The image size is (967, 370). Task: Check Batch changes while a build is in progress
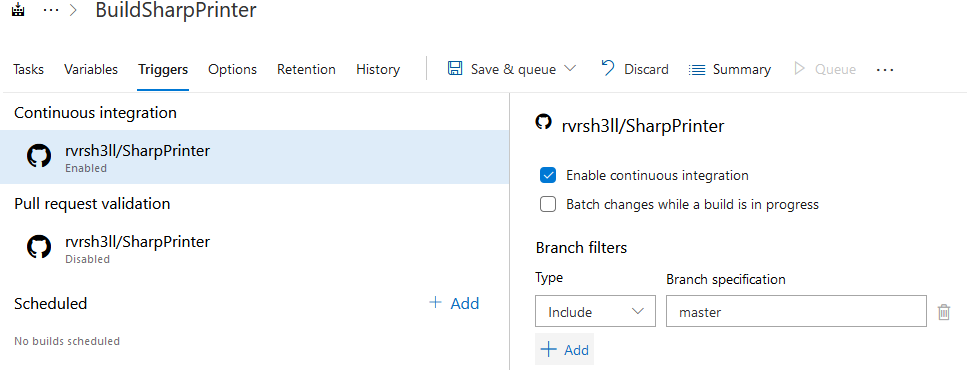coord(548,204)
